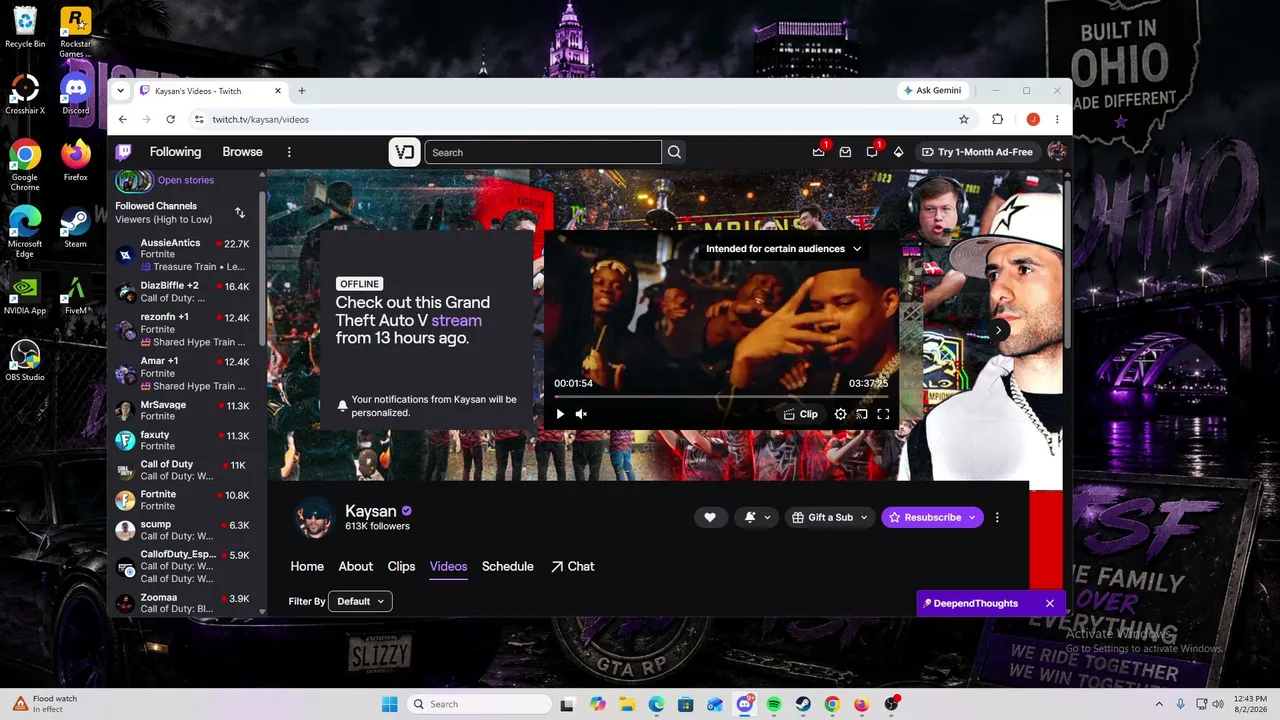Screen dimensions: 1280x720
Task: Click the Open stories link
Action: 186,180
